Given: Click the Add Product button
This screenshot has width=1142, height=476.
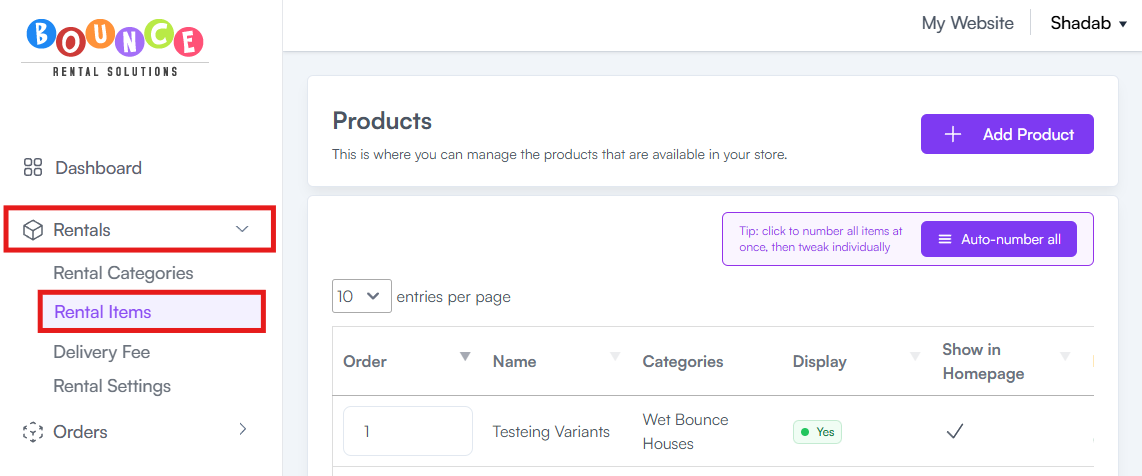Looking at the screenshot, I should pyautogui.click(x=1007, y=134).
